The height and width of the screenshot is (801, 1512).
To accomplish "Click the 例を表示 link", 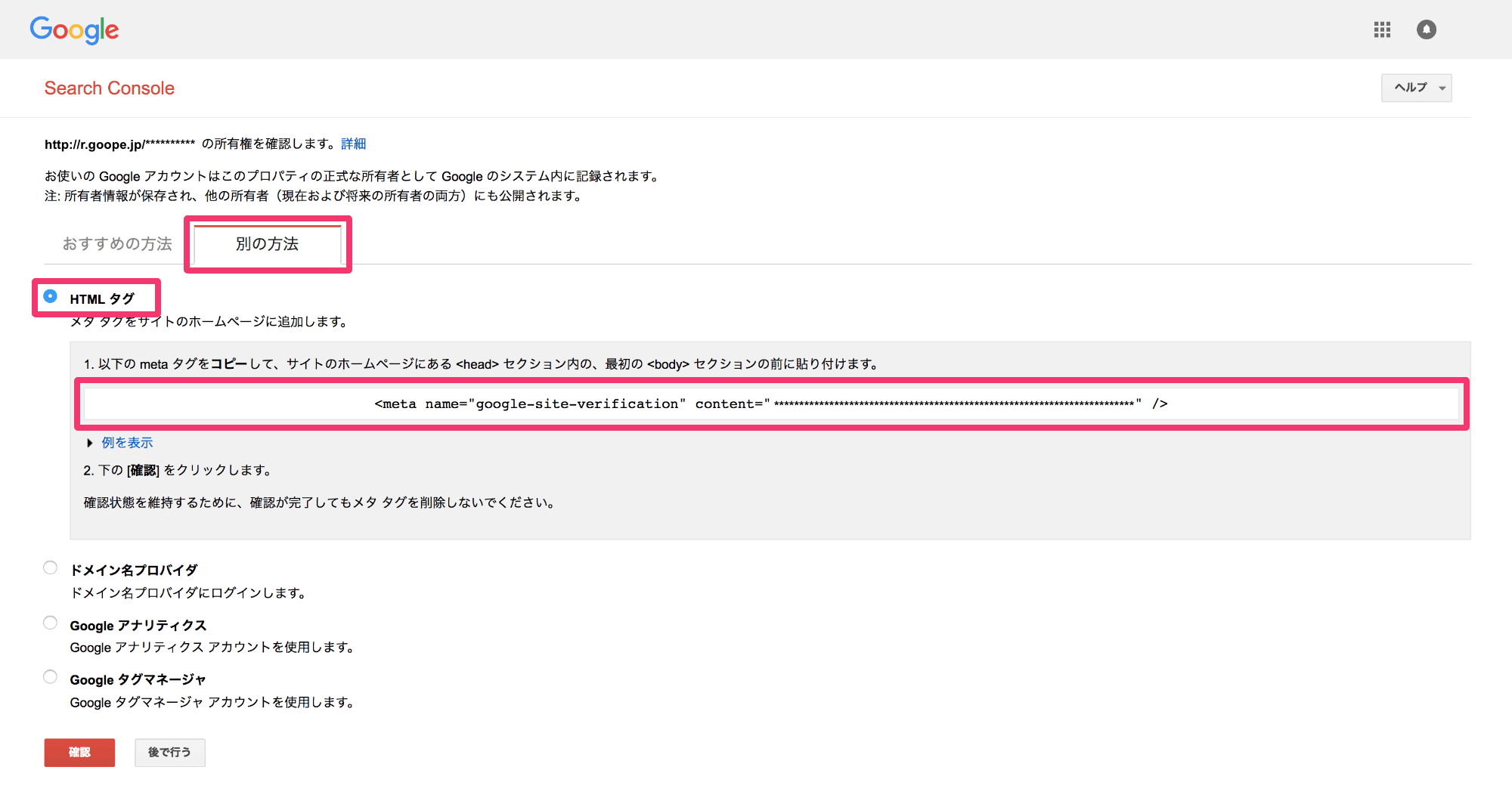I will [x=127, y=443].
